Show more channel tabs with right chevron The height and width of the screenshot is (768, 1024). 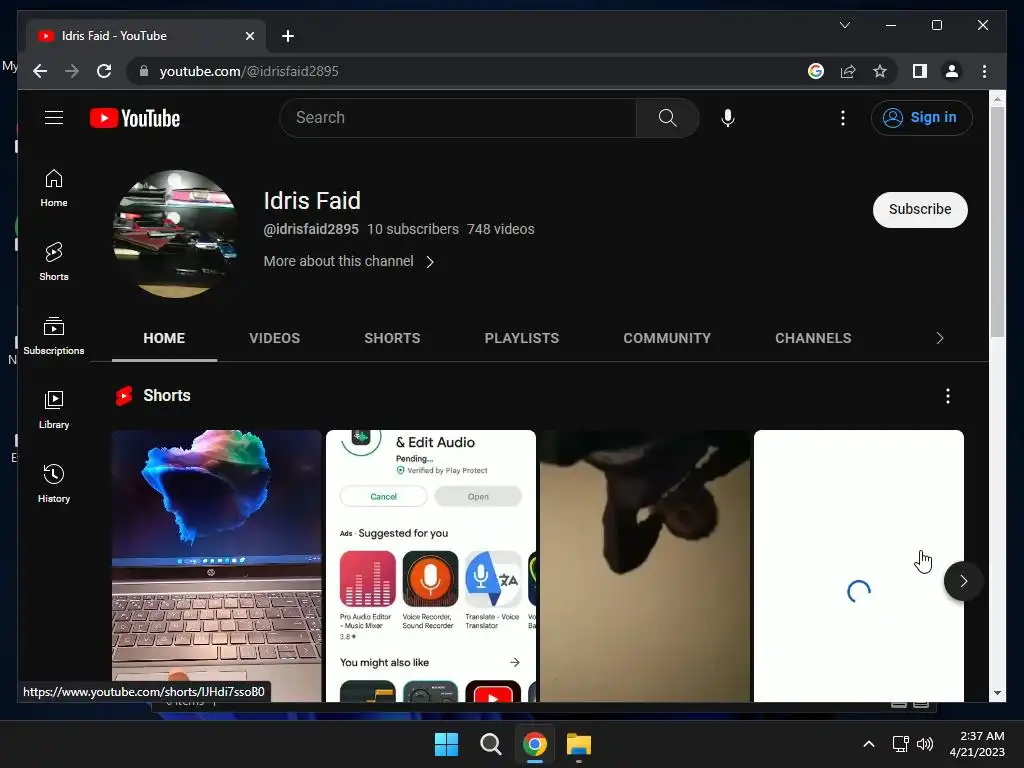[940, 338]
